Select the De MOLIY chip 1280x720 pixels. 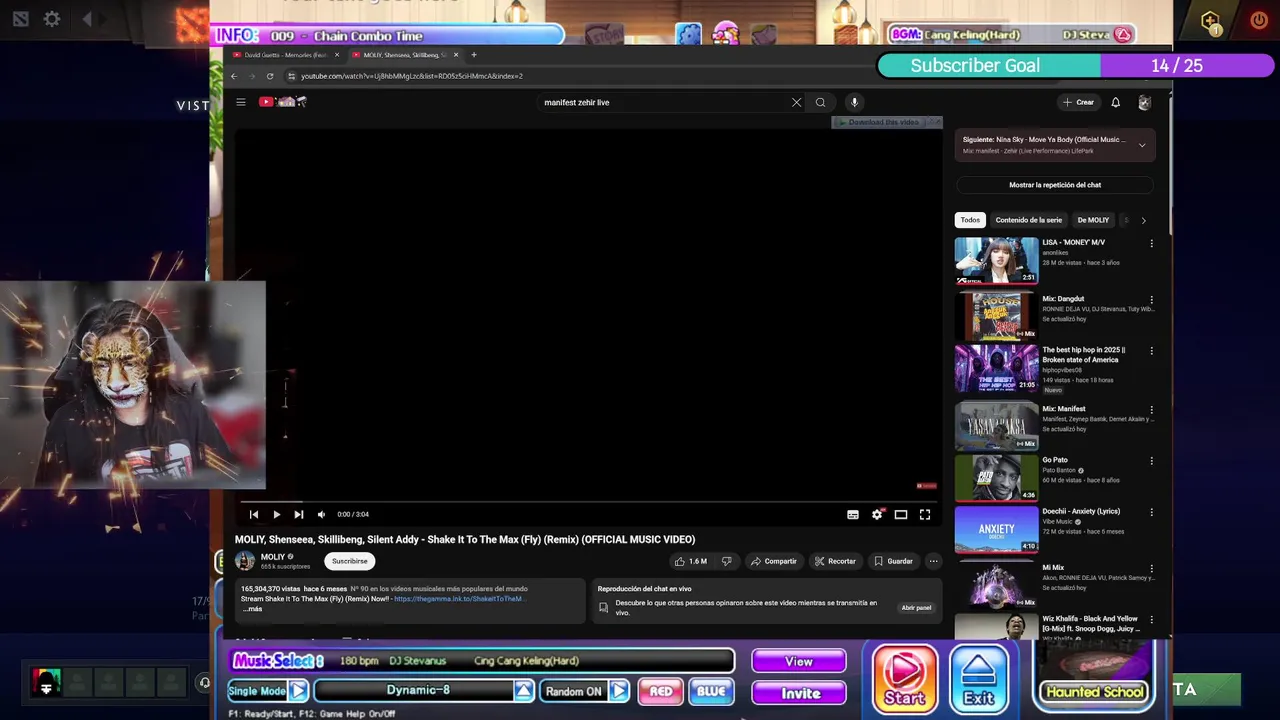(1093, 220)
